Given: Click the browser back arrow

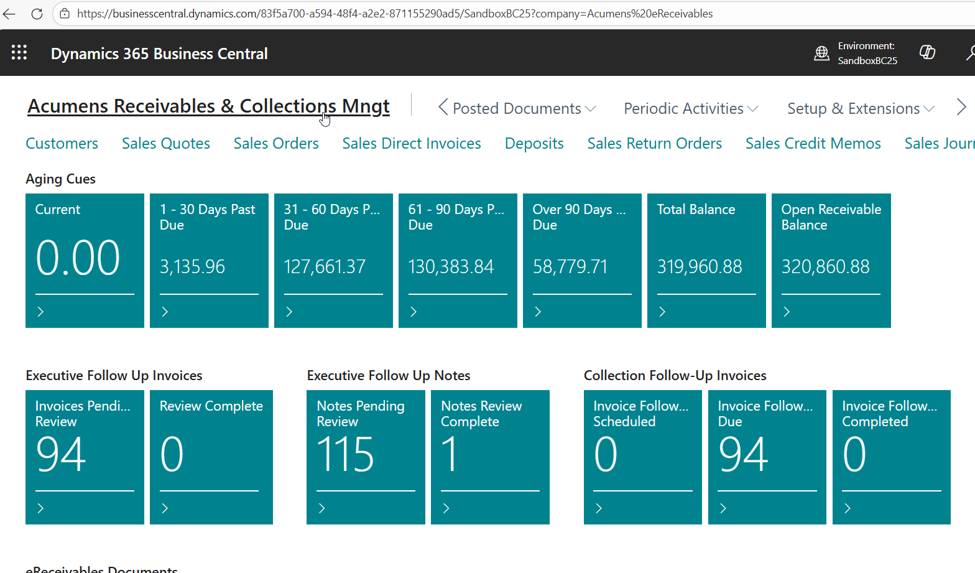Looking at the screenshot, I should click(x=9, y=14).
